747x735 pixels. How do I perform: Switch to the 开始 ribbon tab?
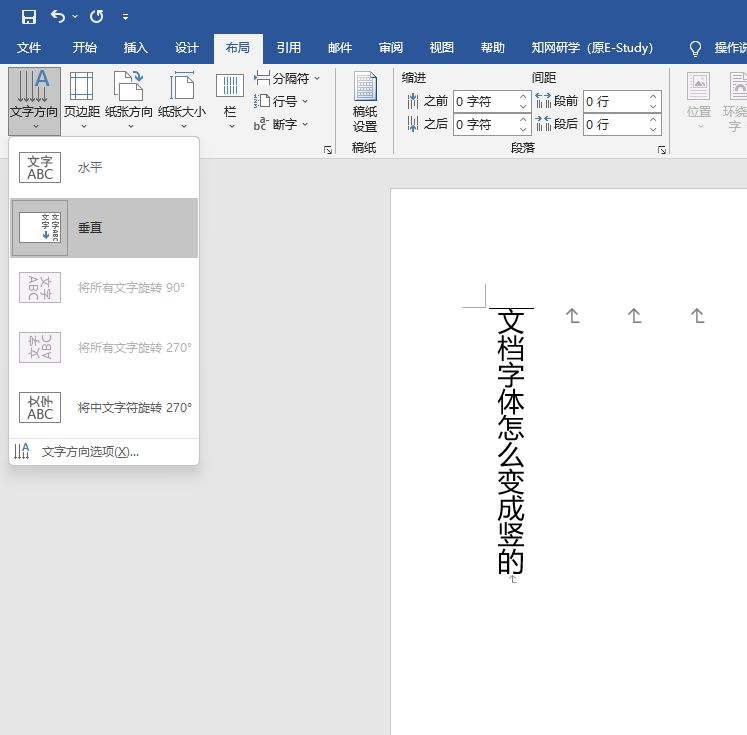point(85,48)
